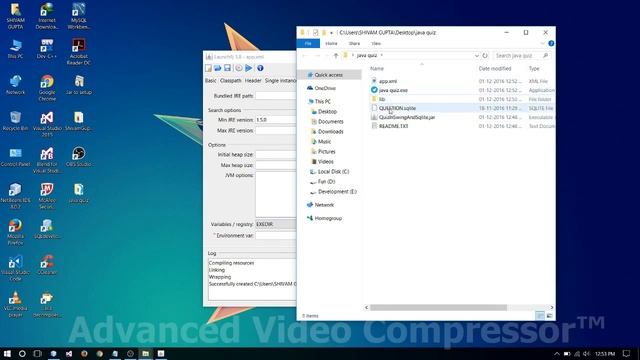Screen dimensions: 640x360
Task: Open Downloads in the navigation pane
Action: click(x=331, y=131)
